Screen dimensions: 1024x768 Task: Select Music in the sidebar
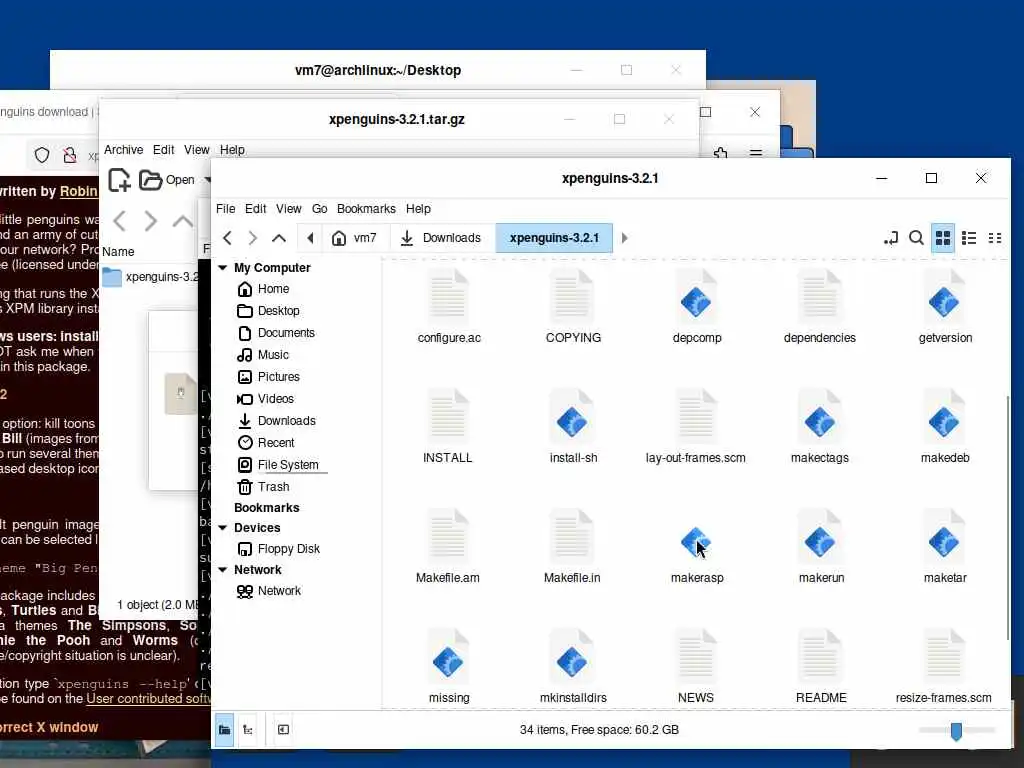pyautogui.click(x=273, y=355)
